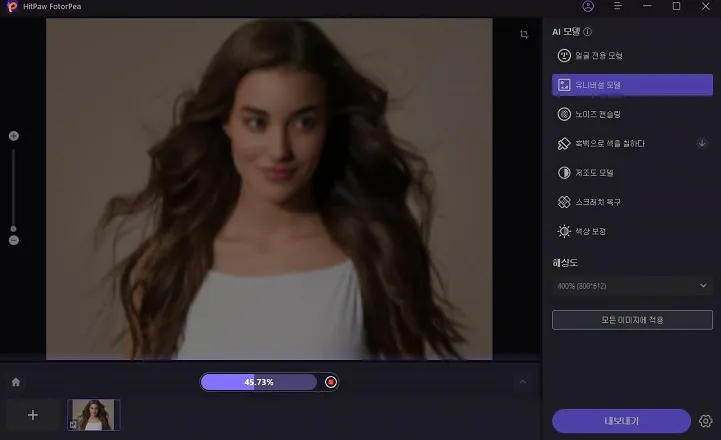Image resolution: width=721 pixels, height=440 pixels.
Task: Click the zoom in plus icon
Action: tap(14, 136)
